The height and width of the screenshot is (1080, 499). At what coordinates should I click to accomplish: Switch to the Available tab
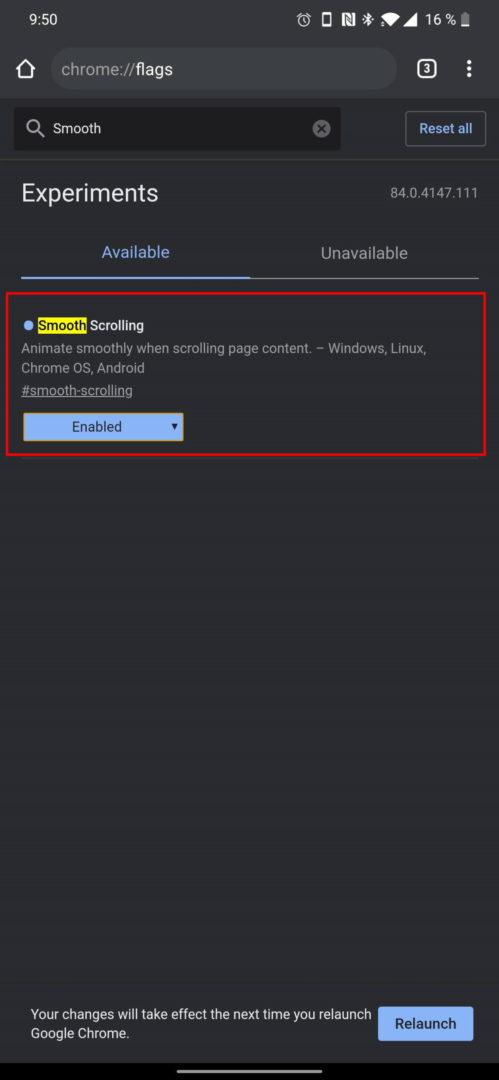pos(136,253)
